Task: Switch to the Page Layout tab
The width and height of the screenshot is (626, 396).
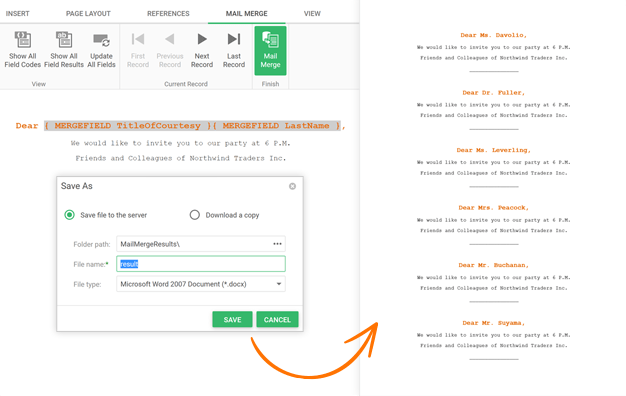Action: (88, 14)
